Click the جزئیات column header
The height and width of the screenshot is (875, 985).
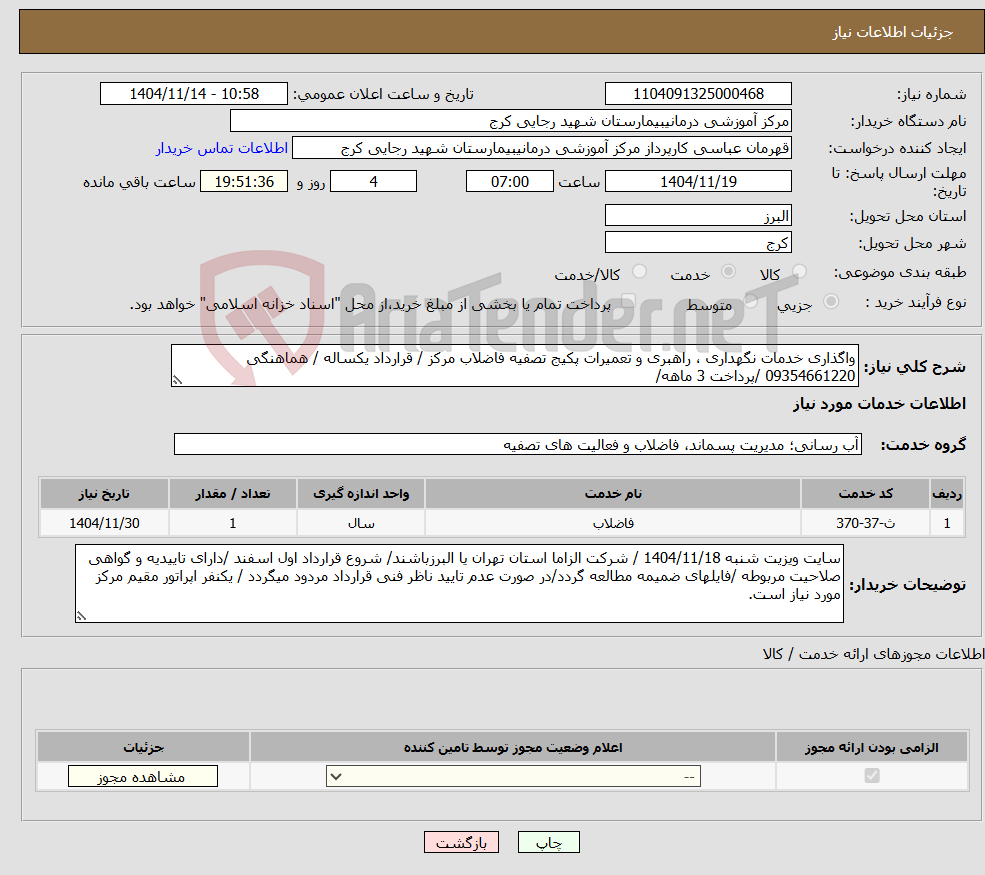pyautogui.click(x=143, y=747)
